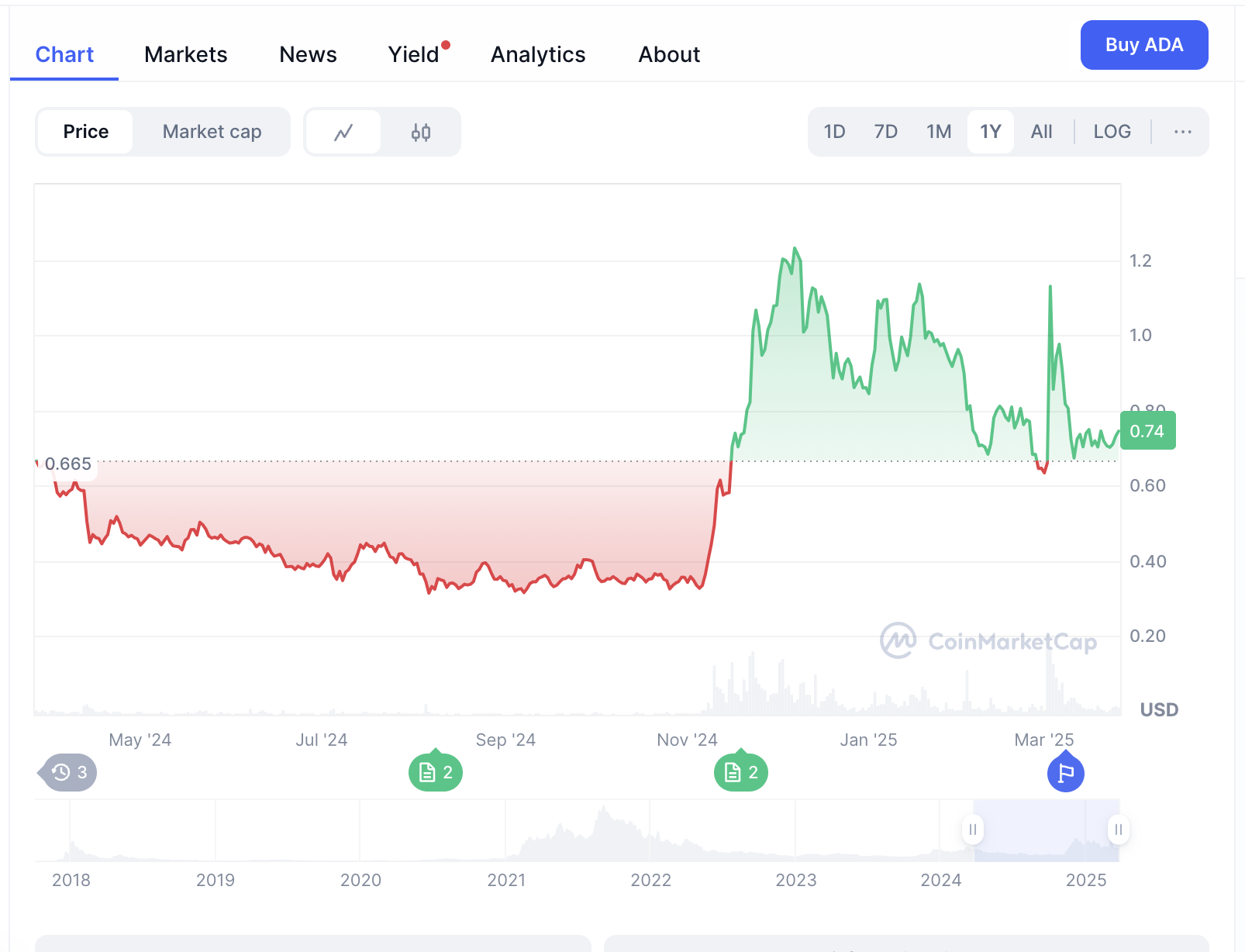The image size is (1245, 952).
Task: Open the News tab
Action: (x=308, y=54)
